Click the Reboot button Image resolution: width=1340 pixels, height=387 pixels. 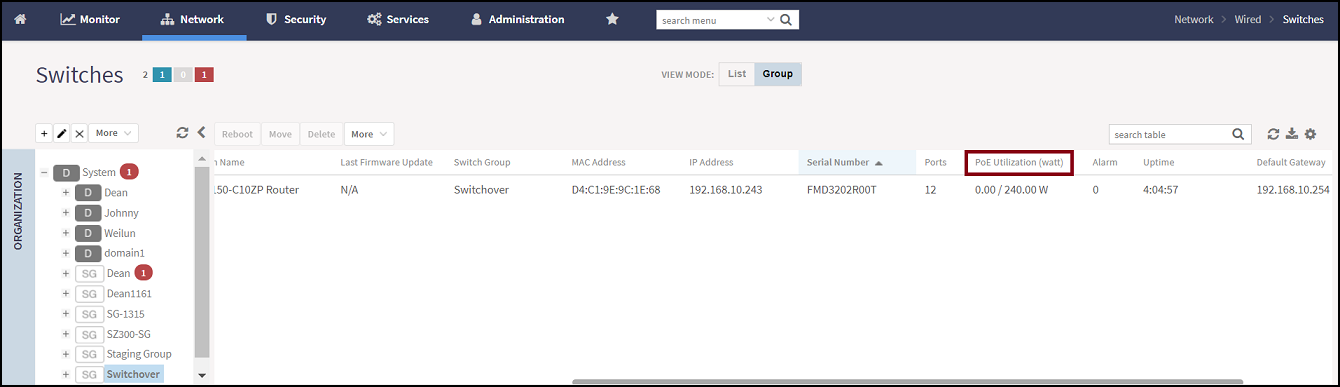[238, 134]
